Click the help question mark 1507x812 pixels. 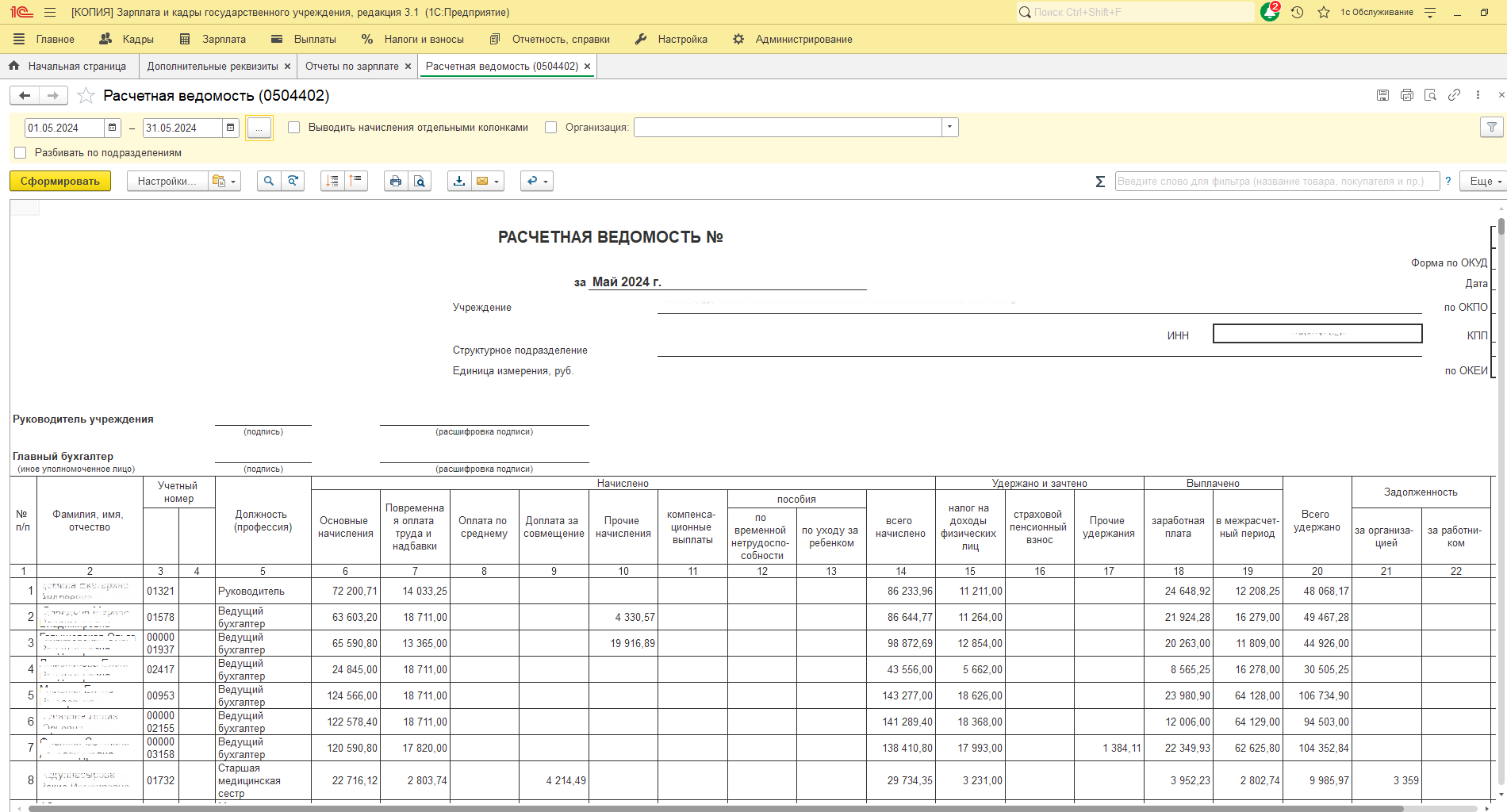(x=1448, y=182)
